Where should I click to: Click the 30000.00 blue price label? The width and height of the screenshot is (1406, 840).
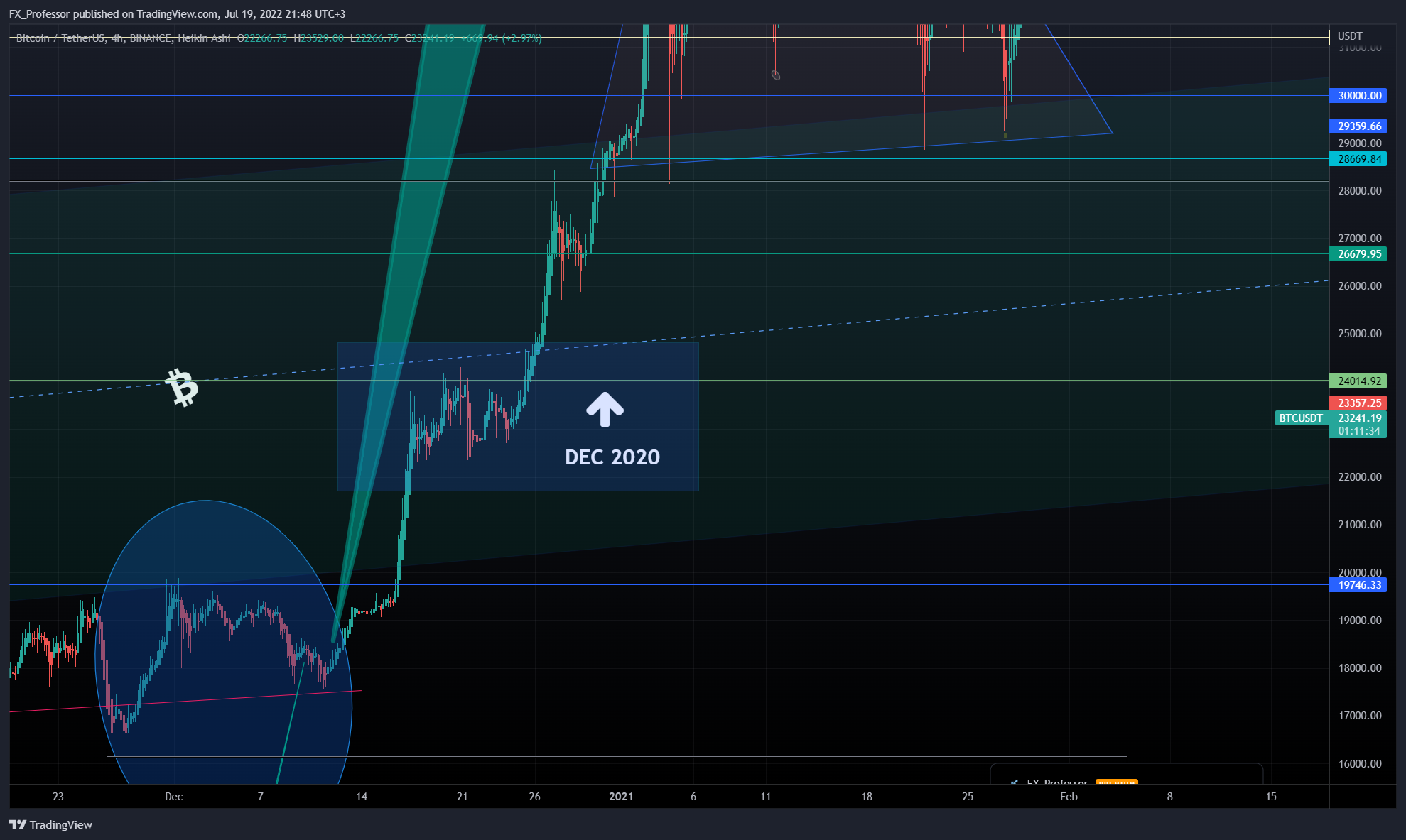(1358, 95)
